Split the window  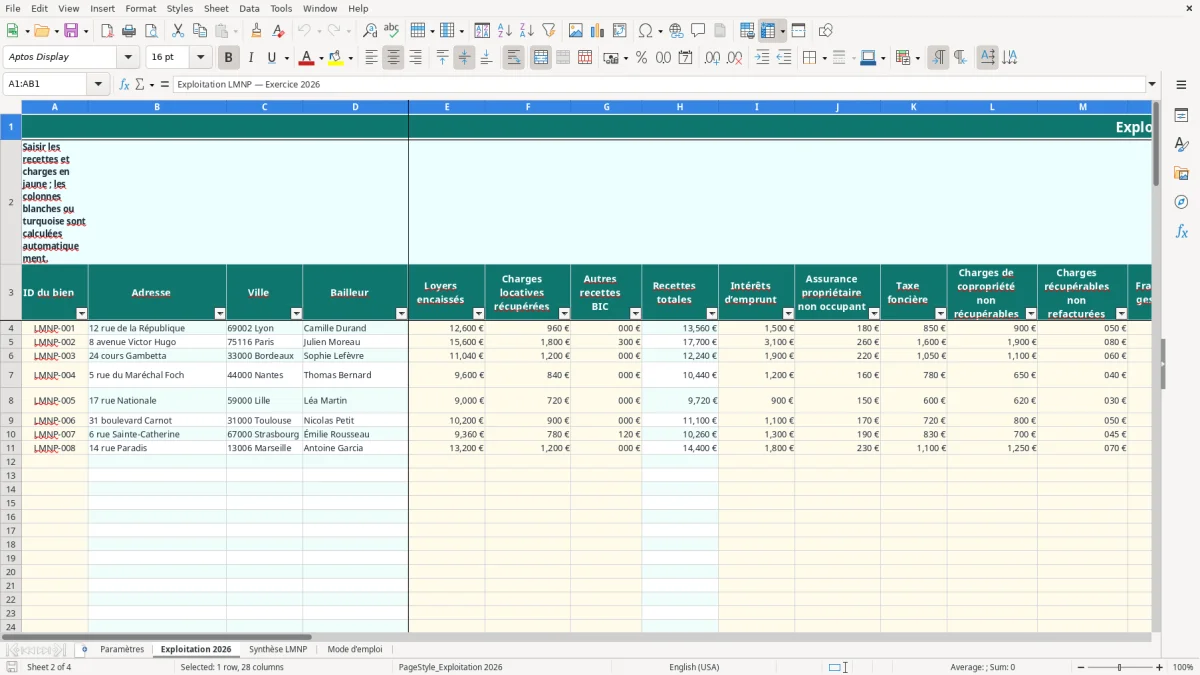coord(798,31)
